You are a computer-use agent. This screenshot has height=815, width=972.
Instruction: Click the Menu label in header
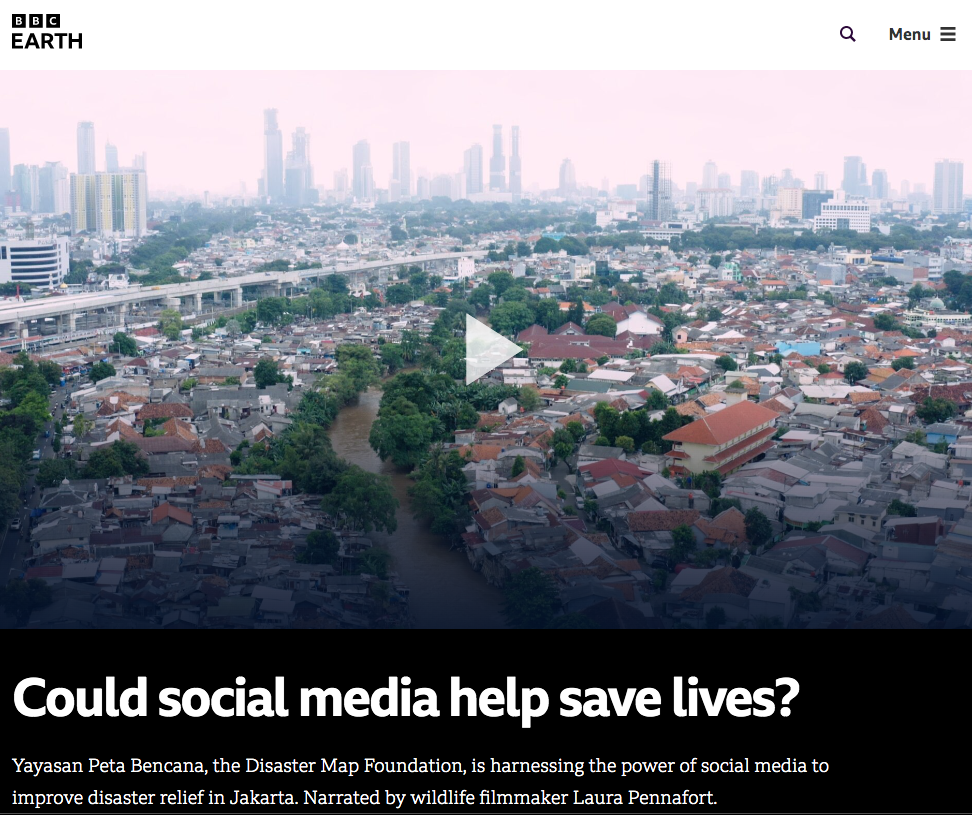tap(909, 34)
